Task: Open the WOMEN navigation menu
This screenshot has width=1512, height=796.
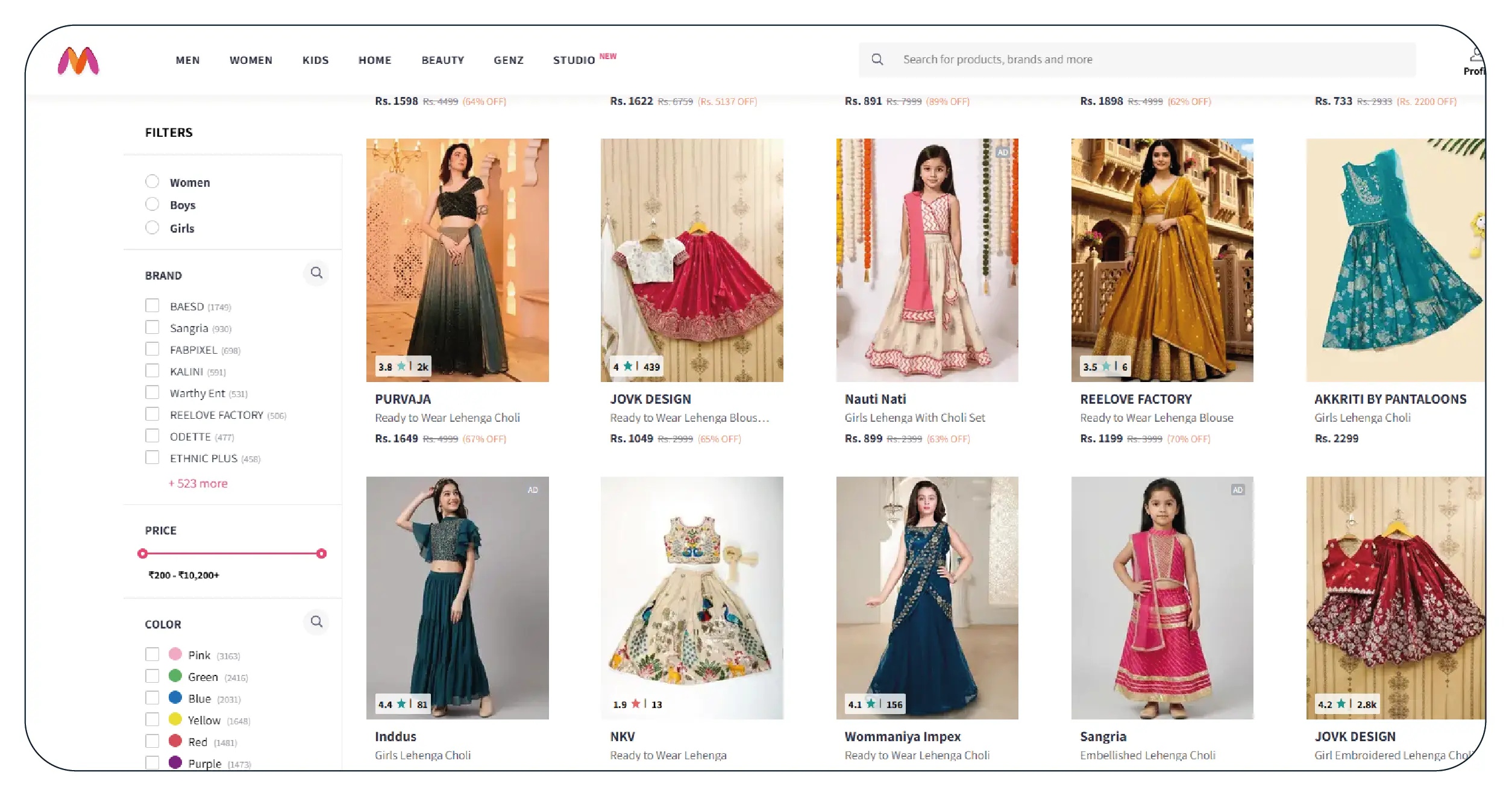Action: click(x=251, y=60)
